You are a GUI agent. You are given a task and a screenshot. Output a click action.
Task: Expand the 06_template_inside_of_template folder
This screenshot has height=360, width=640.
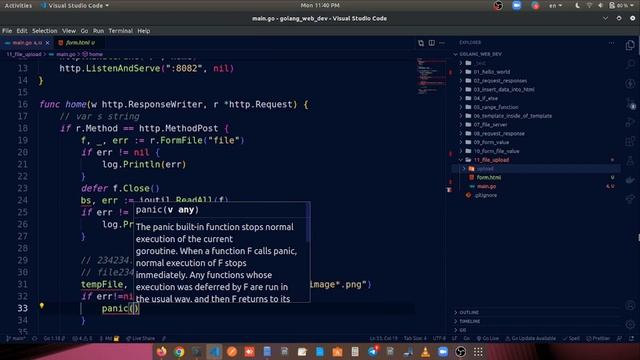[512, 116]
